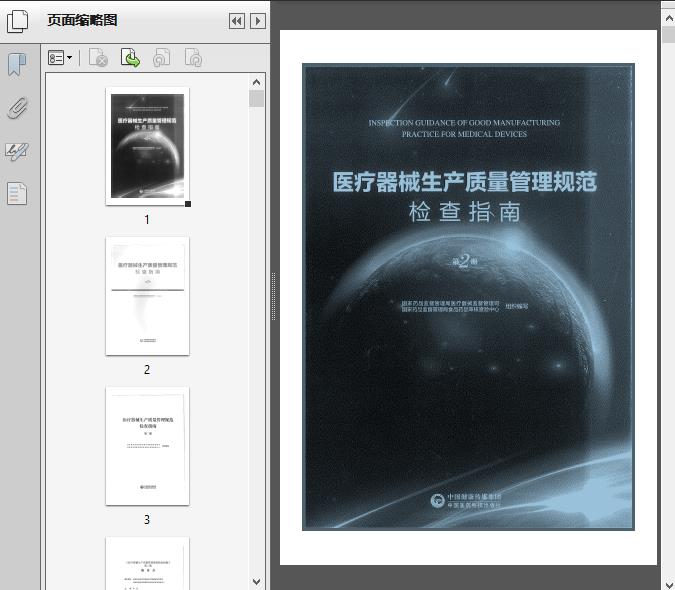
Task: Click the thumbnail panel scroll-down arrow
Action: point(257,581)
